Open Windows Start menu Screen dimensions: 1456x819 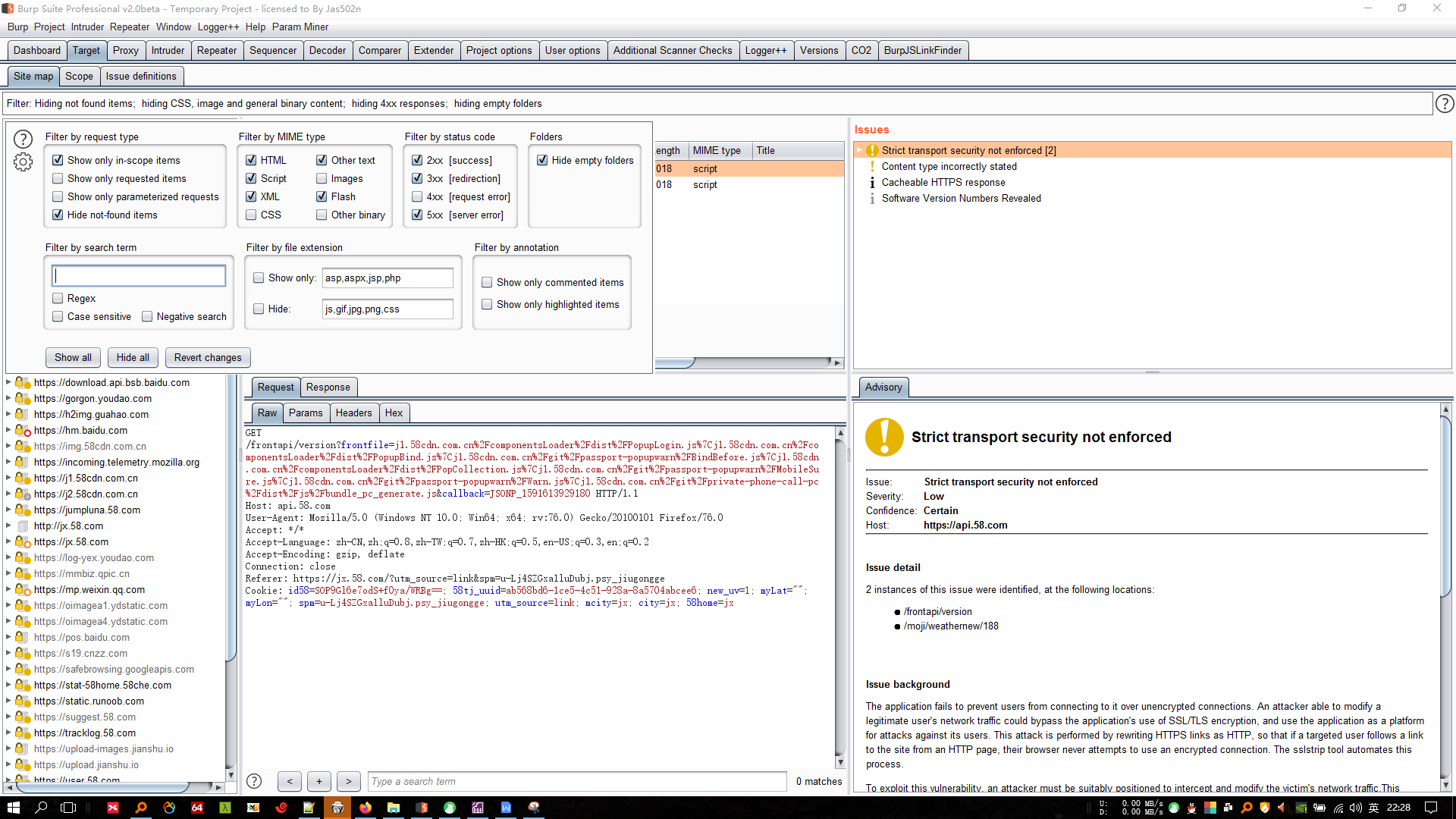coord(13,808)
